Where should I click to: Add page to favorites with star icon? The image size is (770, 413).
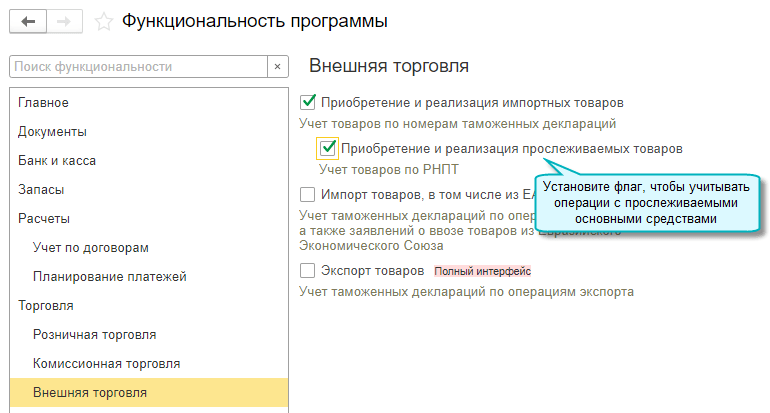pyautogui.click(x=103, y=21)
